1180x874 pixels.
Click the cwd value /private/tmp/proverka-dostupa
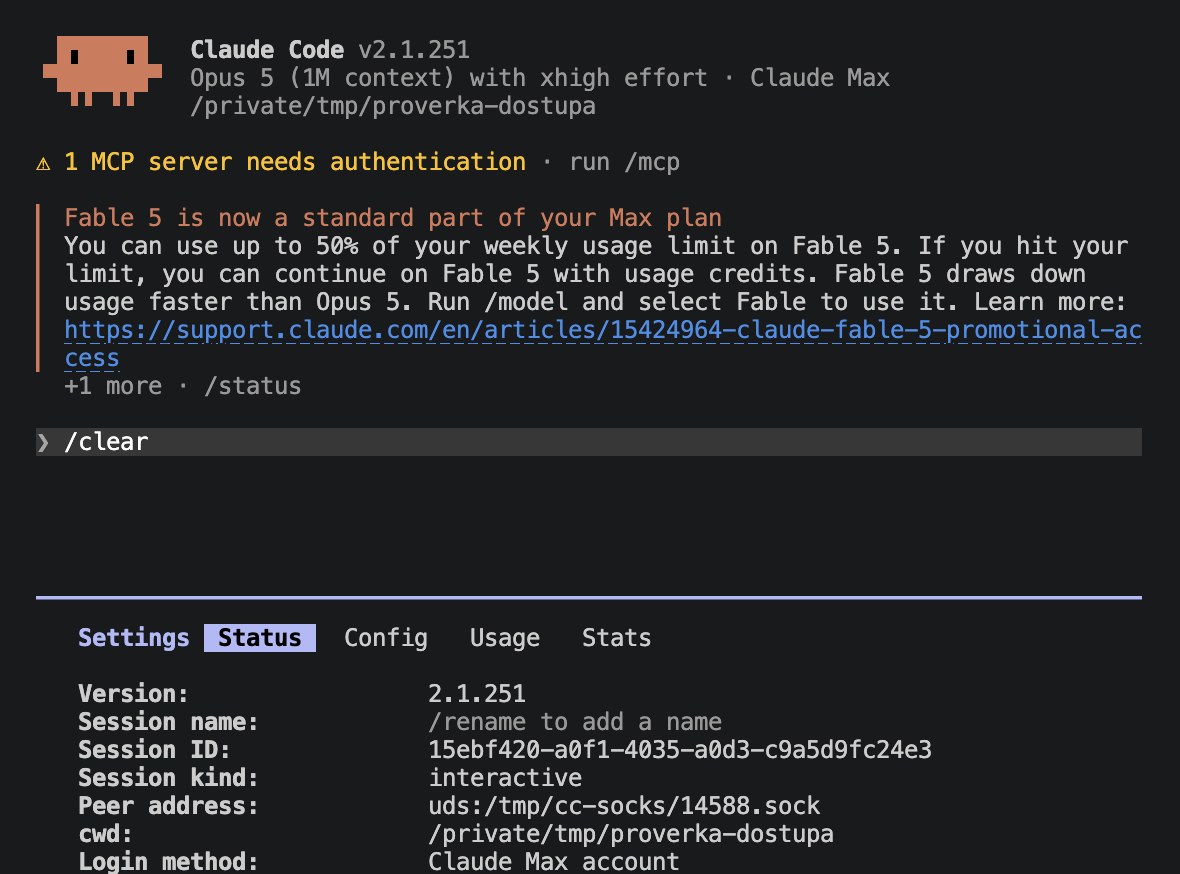631,834
